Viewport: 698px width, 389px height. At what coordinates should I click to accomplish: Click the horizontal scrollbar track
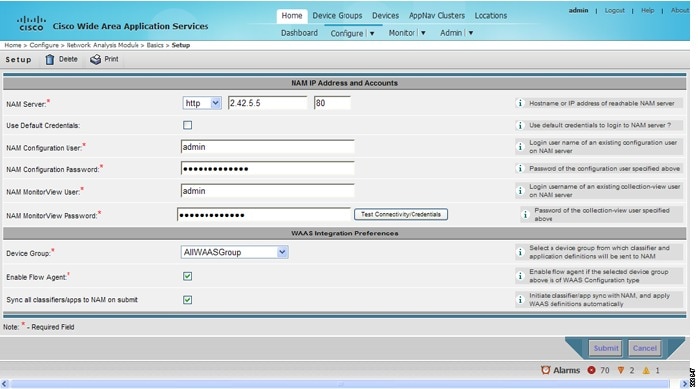click(x=340, y=384)
